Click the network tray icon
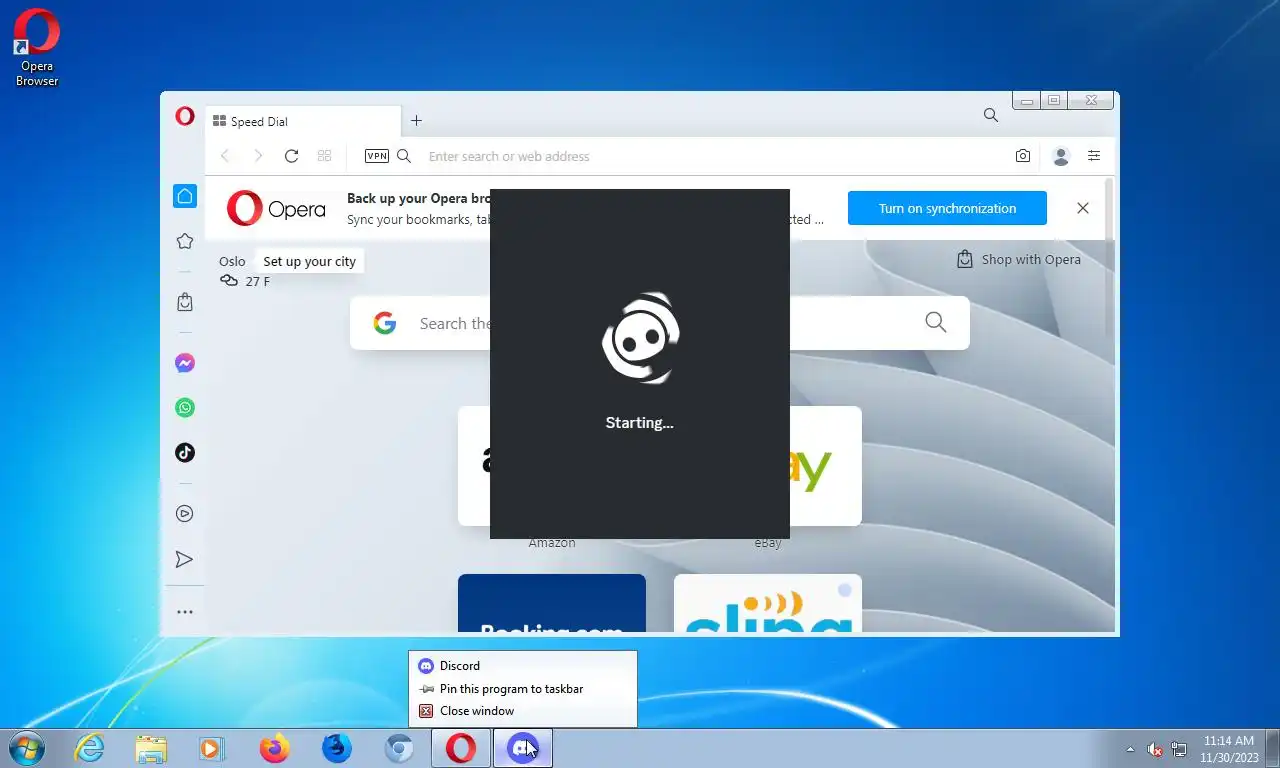This screenshot has width=1280, height=768. point(1179,749)
